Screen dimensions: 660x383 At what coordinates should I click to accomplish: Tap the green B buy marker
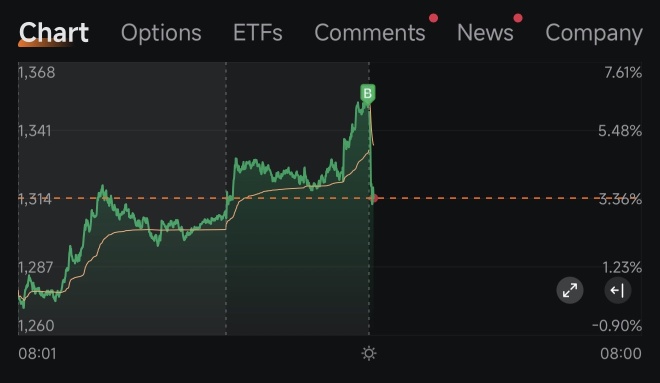pyautogui.click(x=367, y=93)
